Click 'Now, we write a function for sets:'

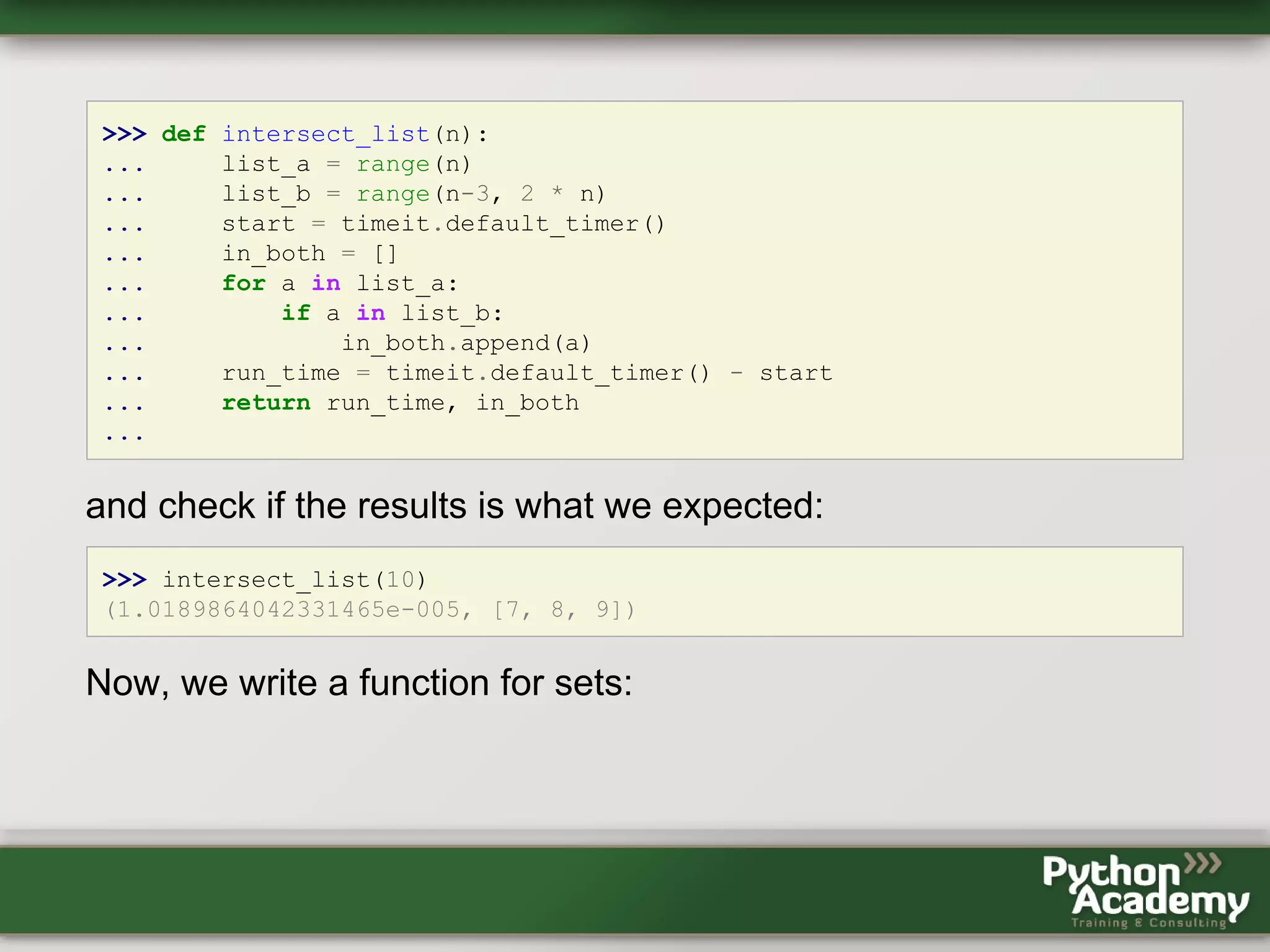click(359, 683)
